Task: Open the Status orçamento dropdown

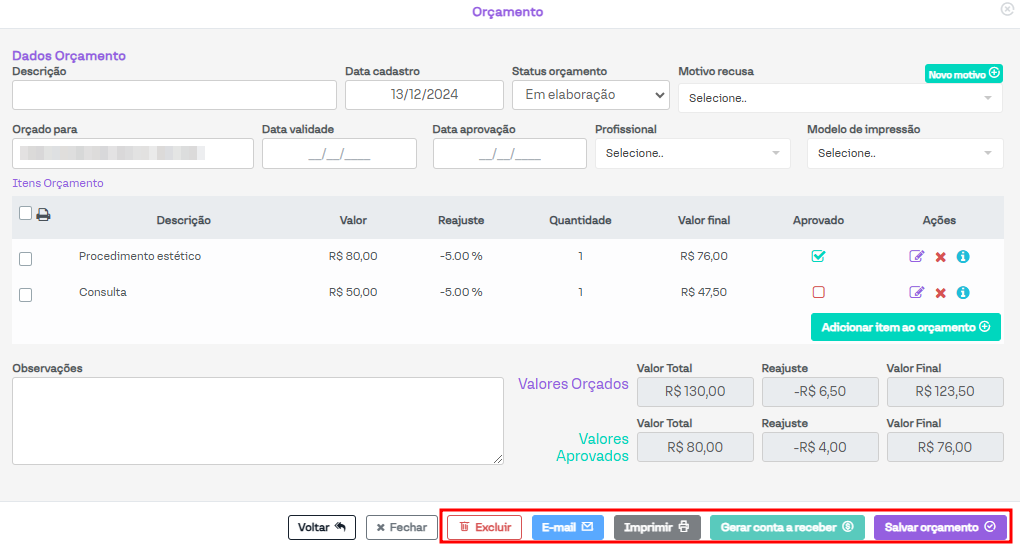Action: pyautogui.click(x=590, y=95)
